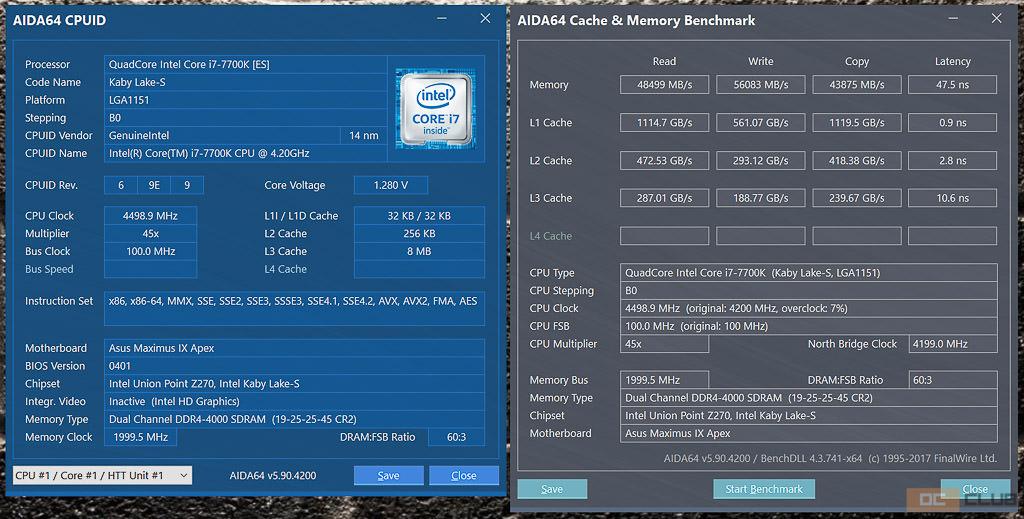Click L2 Cache Read value 472.53 GB/s

tap(664, 161)
